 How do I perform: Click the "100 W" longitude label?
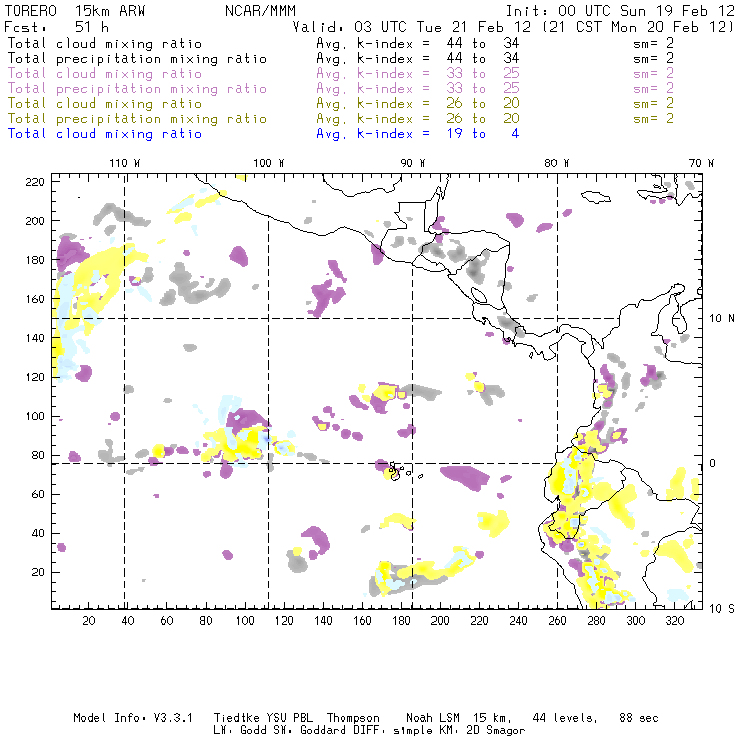[269, 163]
